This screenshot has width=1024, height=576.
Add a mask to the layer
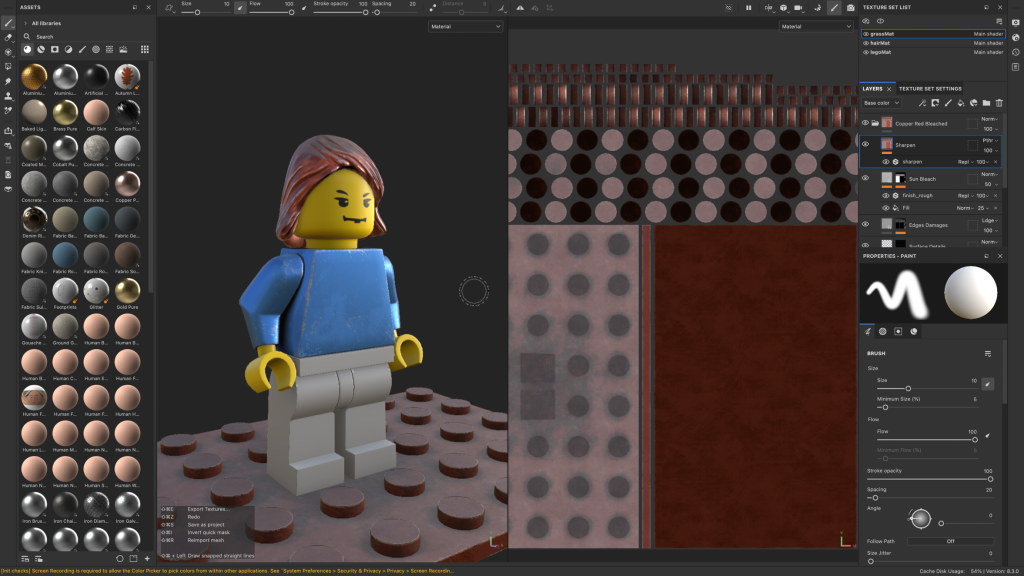(x=935, y=103)
